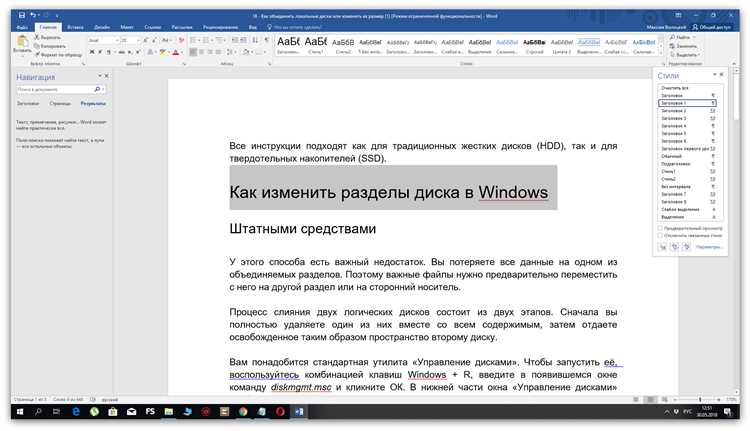Image resolution: width=750 pixels, height=431 pixels.
Task: Click the Paste clipboard icon
Action: (x=22, y=42)
